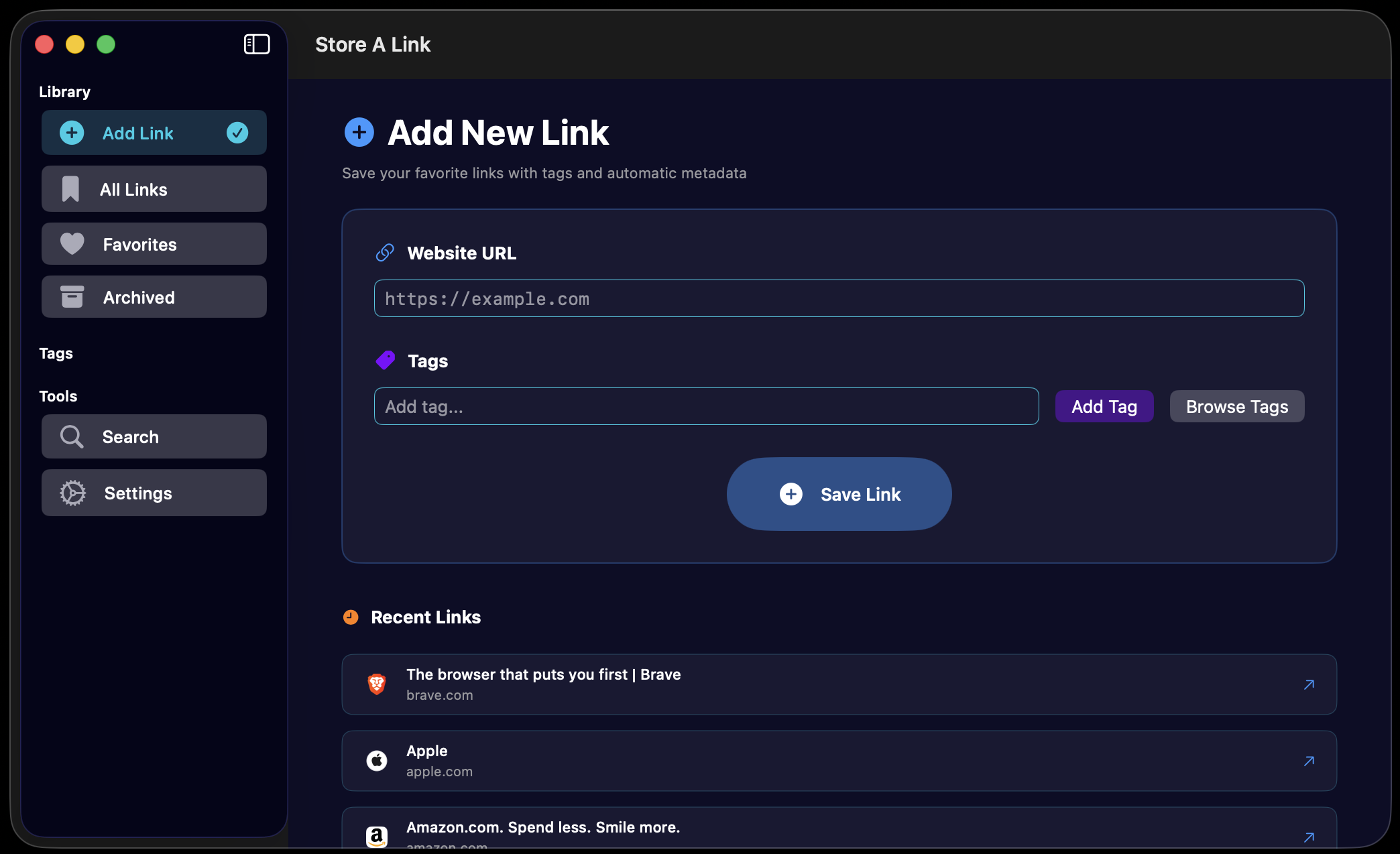Click the Recent Links heading
This screenshot has width=1400, height=854.
(426, 617)
